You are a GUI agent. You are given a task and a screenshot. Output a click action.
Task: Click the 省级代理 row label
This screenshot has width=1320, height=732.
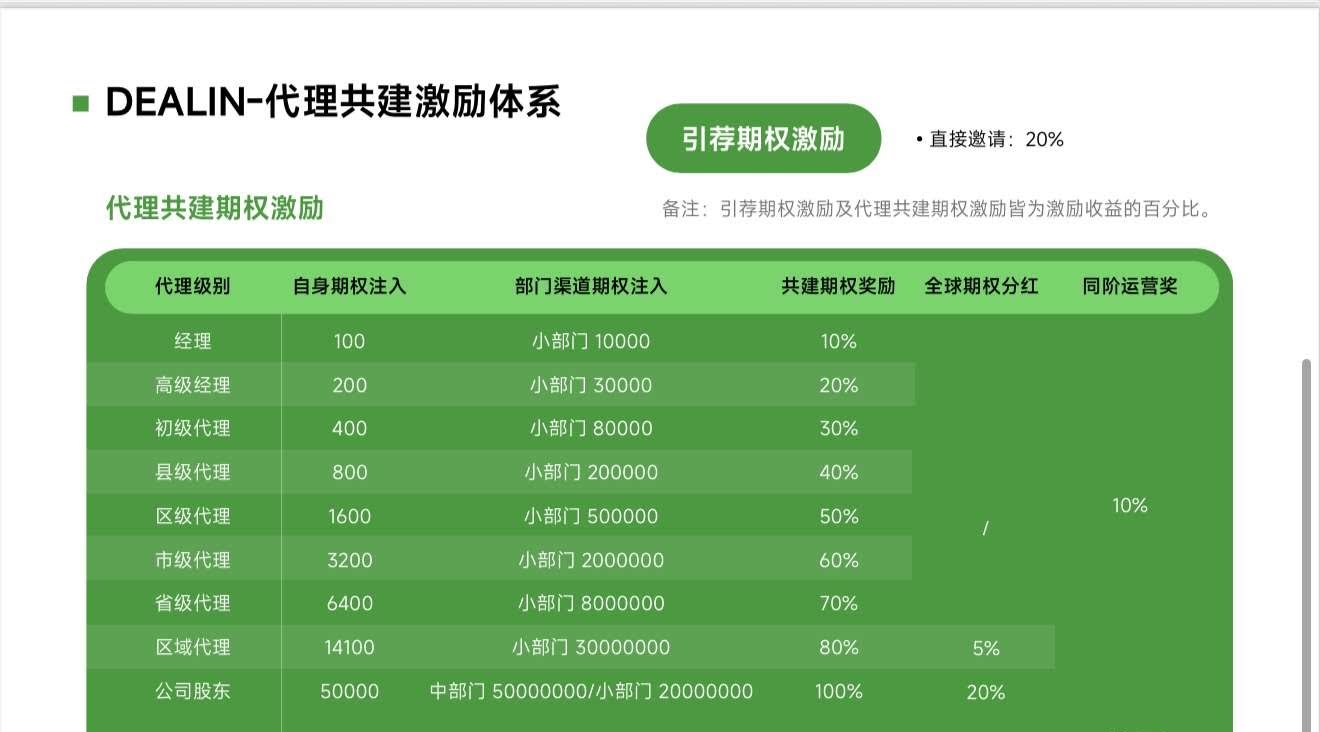(x=193, y=603)
